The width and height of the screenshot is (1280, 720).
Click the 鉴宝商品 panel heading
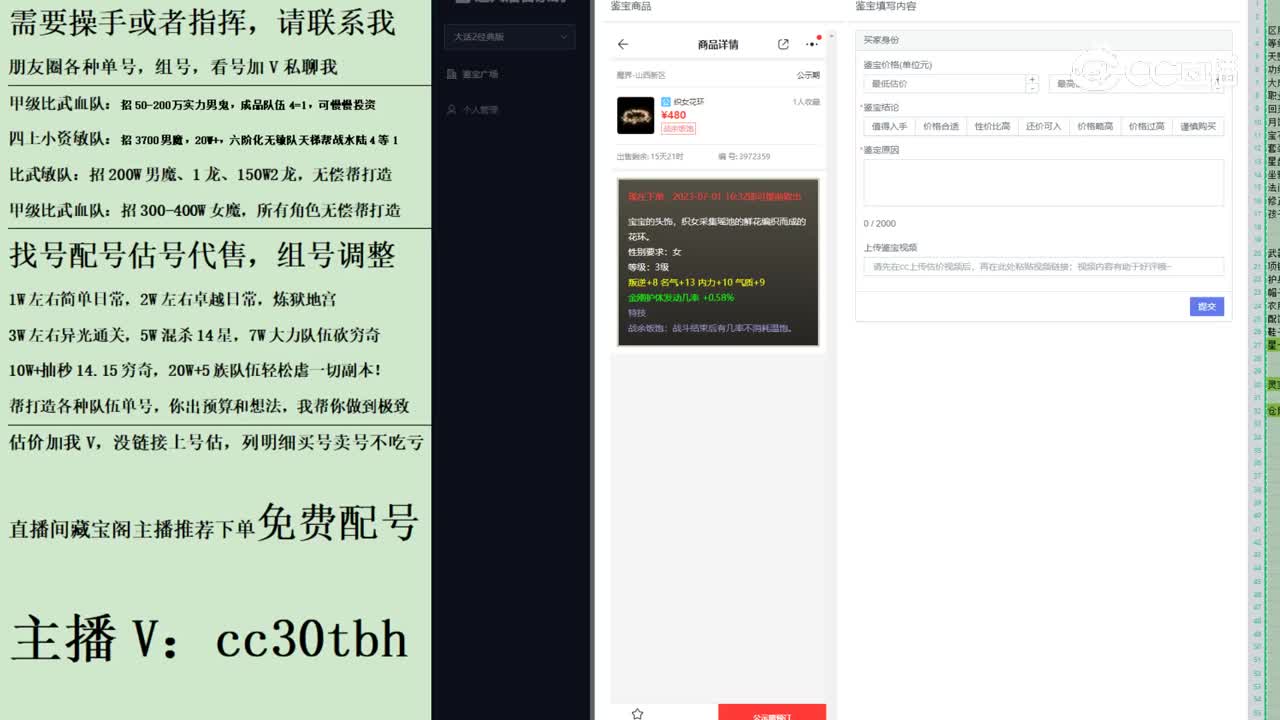tap(631, 6)
